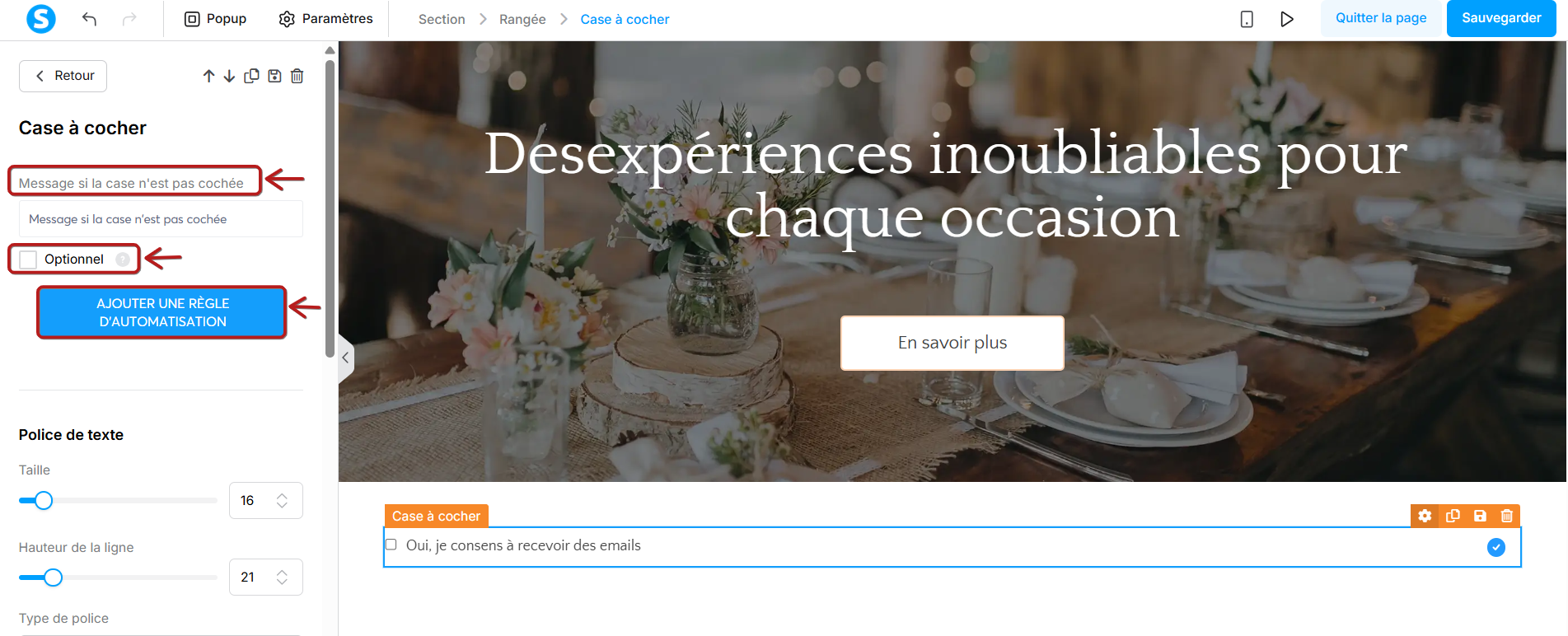Viewport: 1568px width, 636px height.
Task: Click the Taille slider handle
Action: (x=44, y=500)
